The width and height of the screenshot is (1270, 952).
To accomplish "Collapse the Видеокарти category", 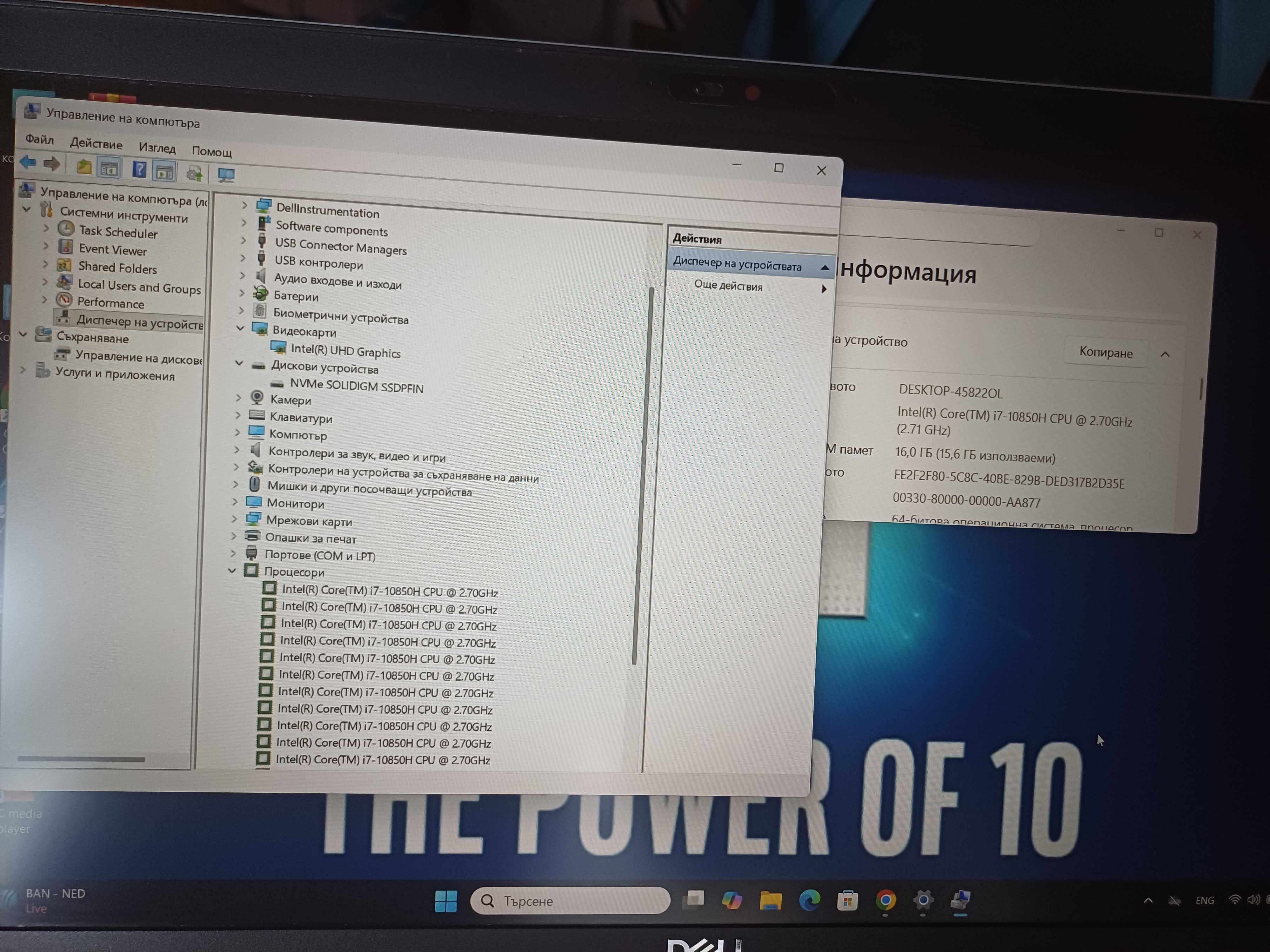I will pyautogui.click(x=240, y=328).
